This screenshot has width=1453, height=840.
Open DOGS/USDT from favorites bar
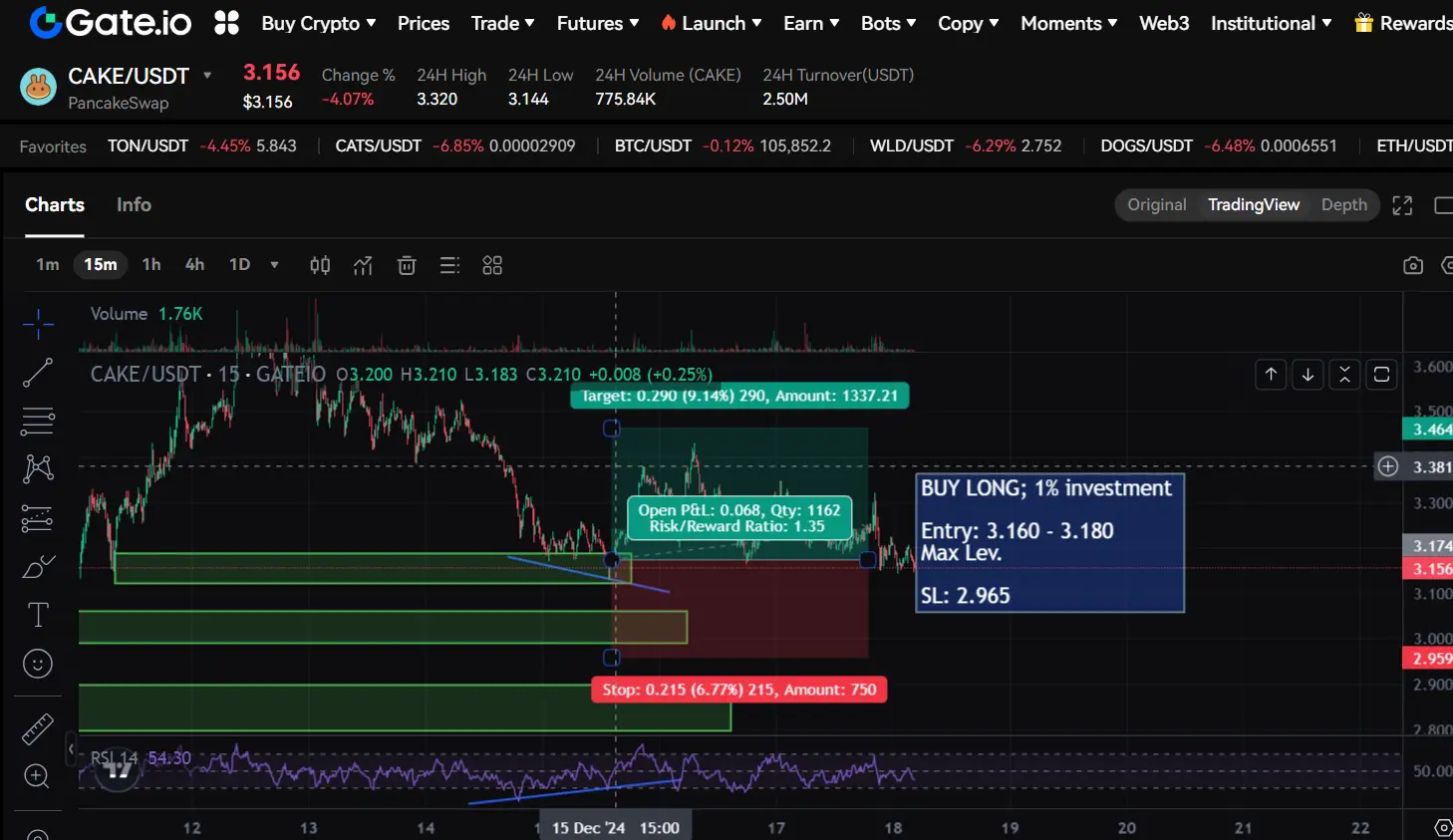(1219, 145)
